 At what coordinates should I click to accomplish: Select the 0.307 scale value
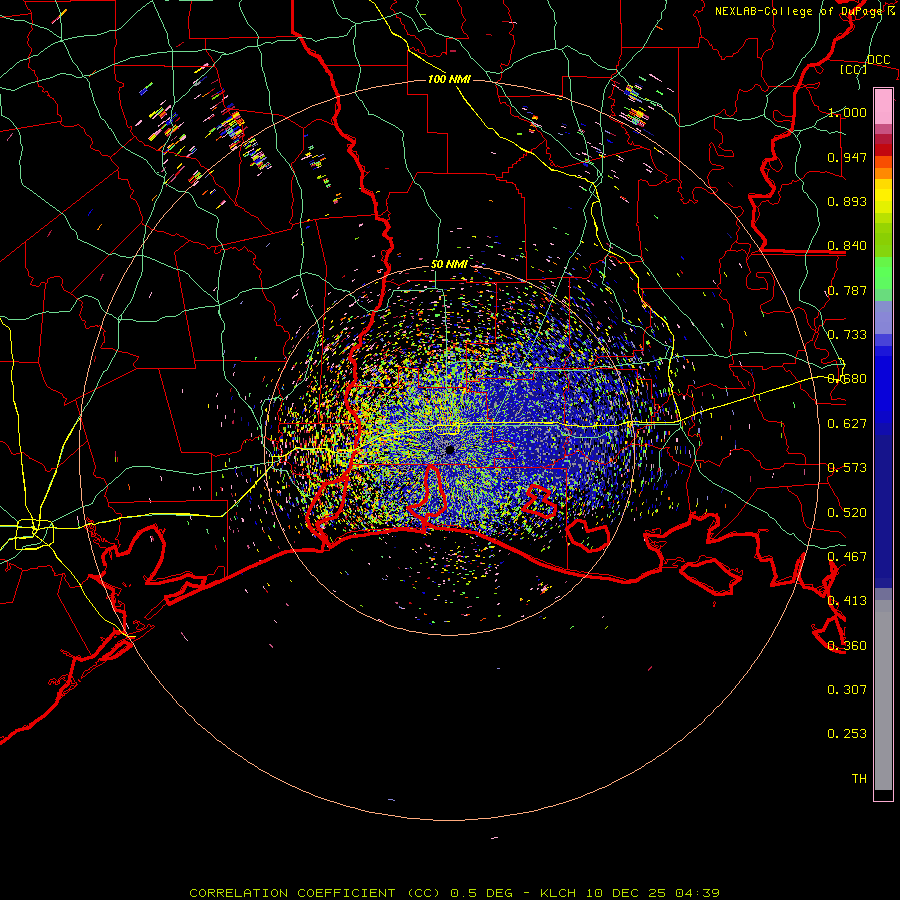[847, 690]
